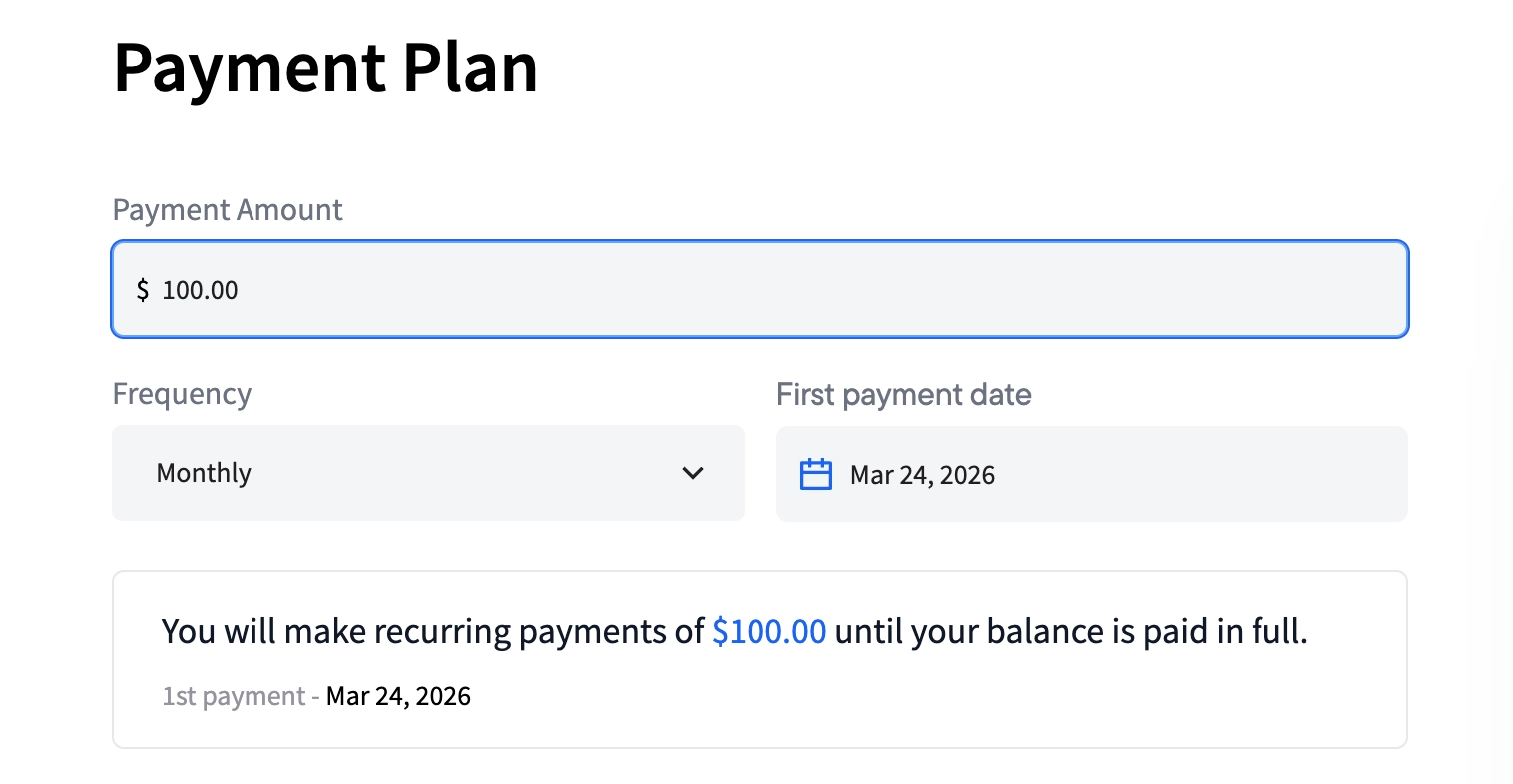Click the Payment Plan heading
This screenshot has width=1513, height=784.
[325, 68]
